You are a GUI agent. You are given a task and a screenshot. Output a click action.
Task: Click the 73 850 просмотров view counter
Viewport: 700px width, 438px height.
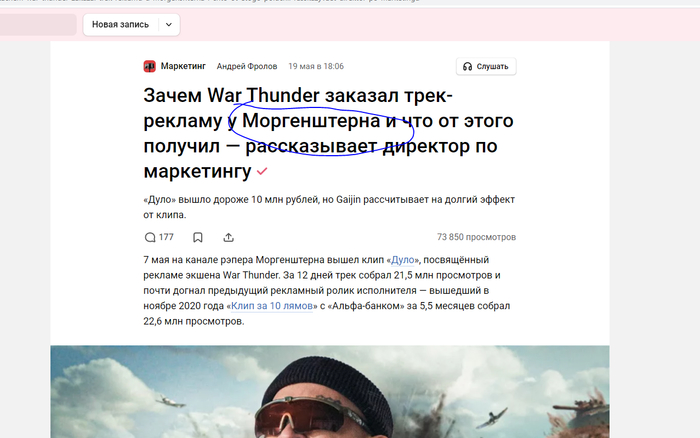click(476, 237)
